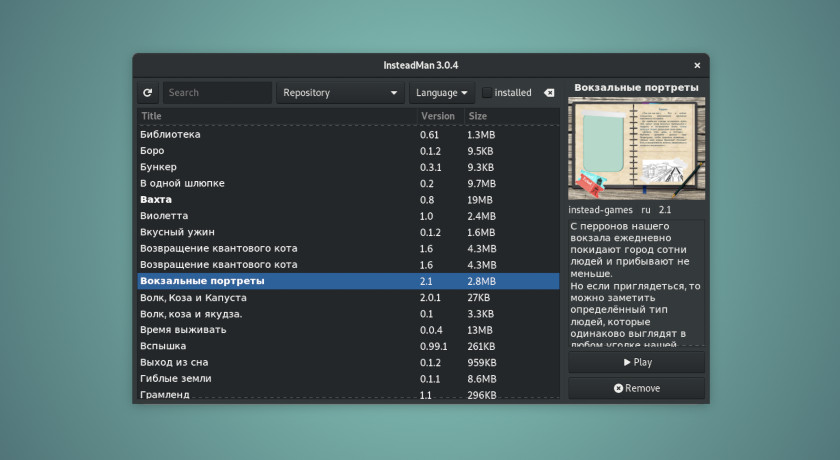840x460 pixels.
Task: Sort the list by Title column header
Action: pos(275,116)
